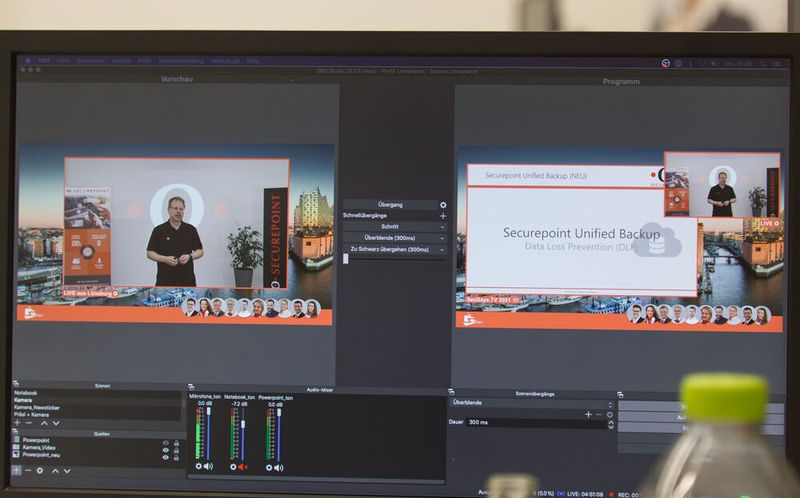Click the source type icon beside Powerpoint_neu
The image size is (800, 498).
click(x=16, y=454)
